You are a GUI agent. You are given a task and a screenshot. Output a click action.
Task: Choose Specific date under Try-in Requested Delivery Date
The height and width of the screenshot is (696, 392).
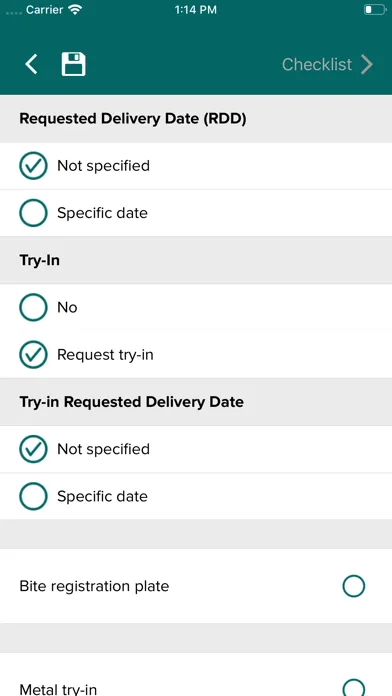(x=196, y=496)
